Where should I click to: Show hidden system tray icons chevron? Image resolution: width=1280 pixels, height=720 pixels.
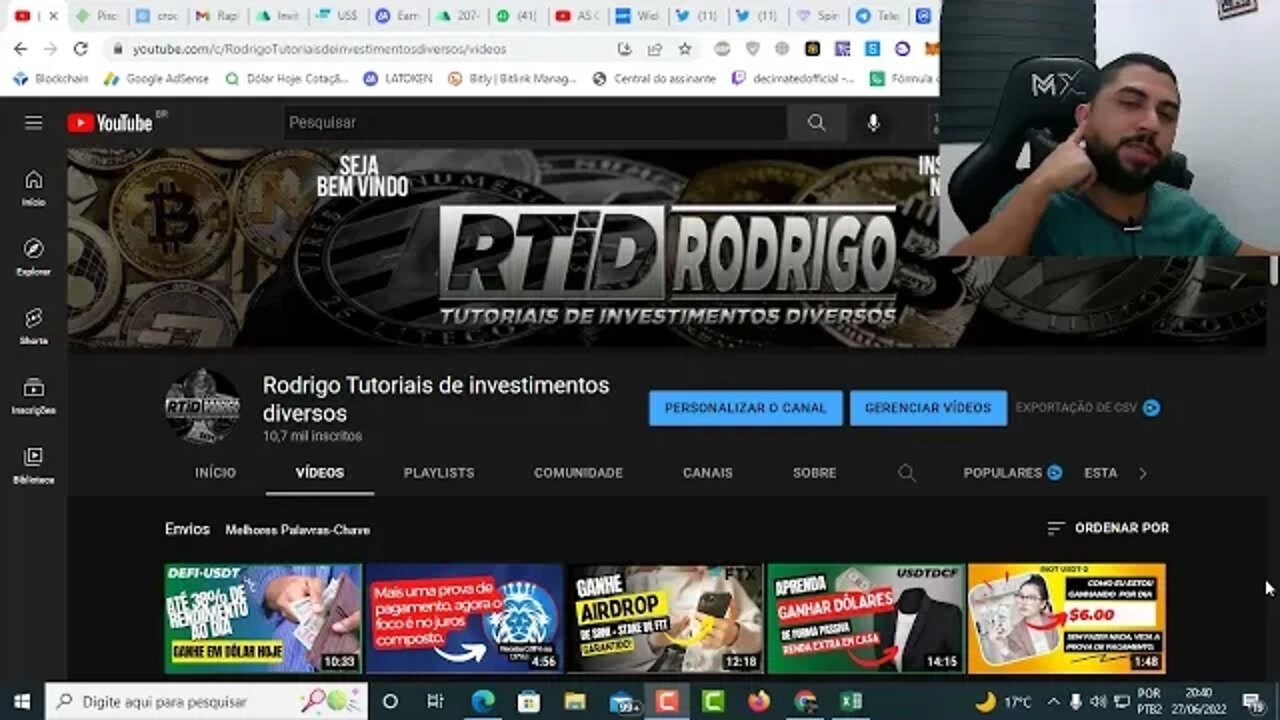[x=1053, y=701]
